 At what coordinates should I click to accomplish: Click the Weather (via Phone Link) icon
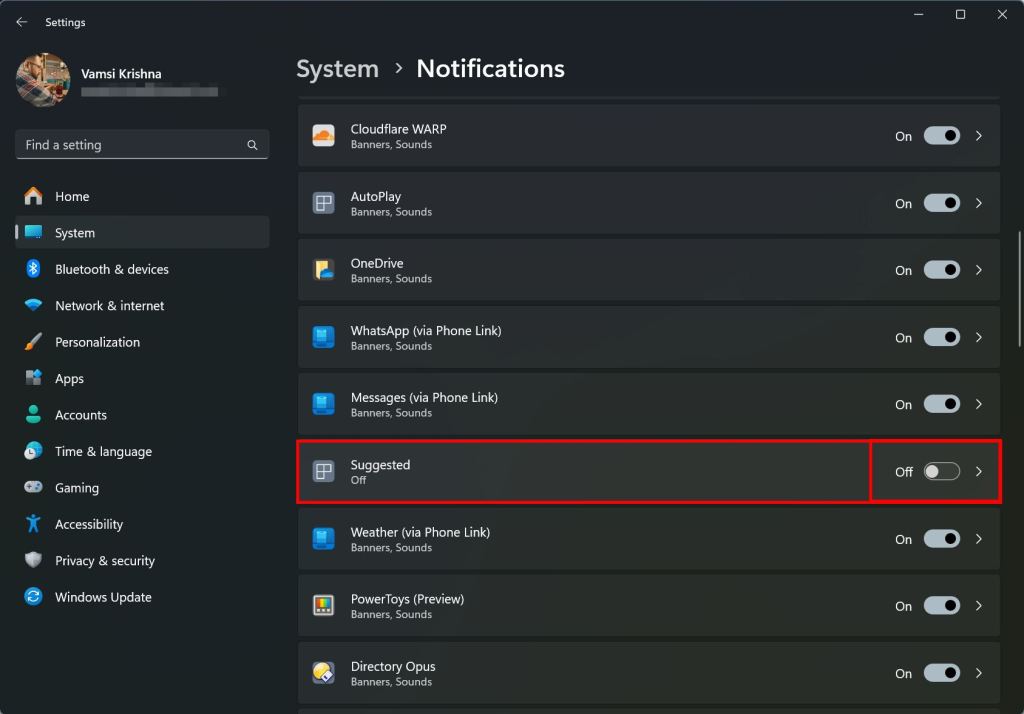click(323, 539)
